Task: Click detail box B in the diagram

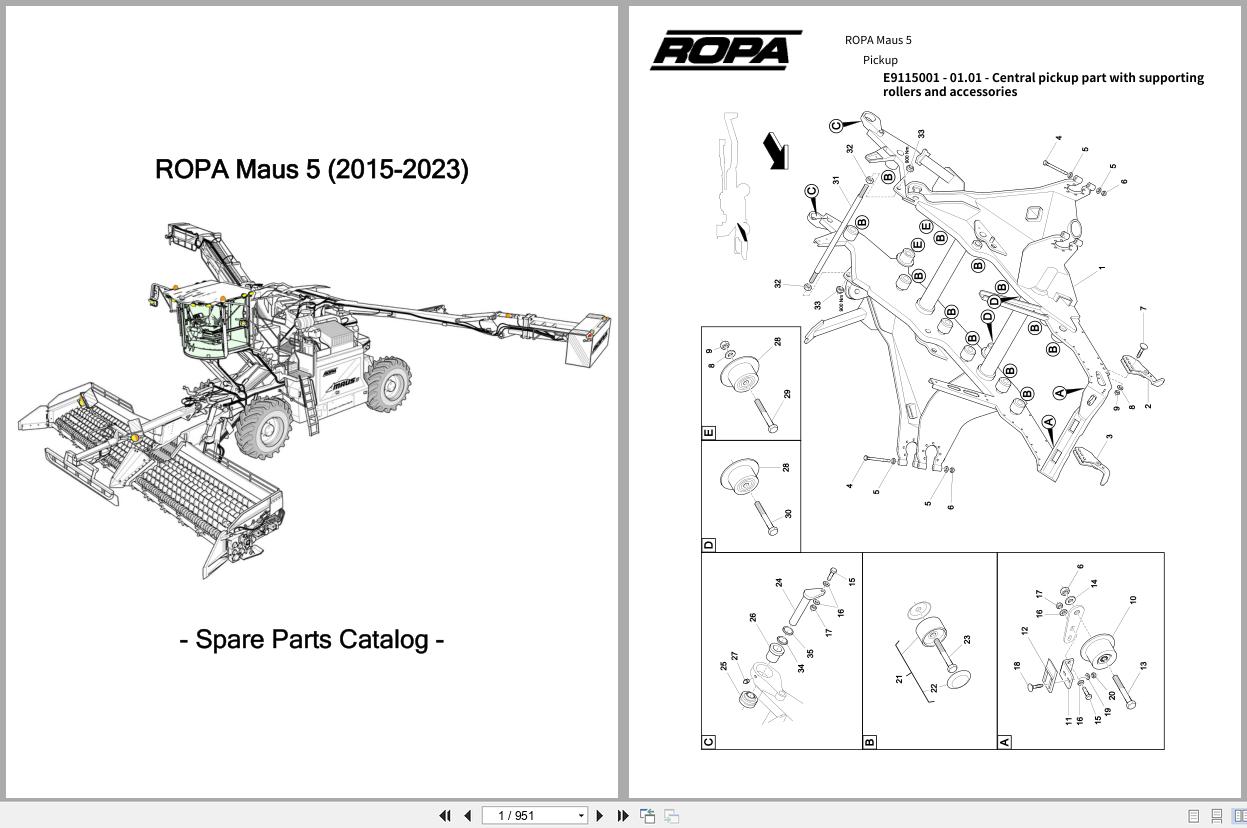Action: coord(930,650)
